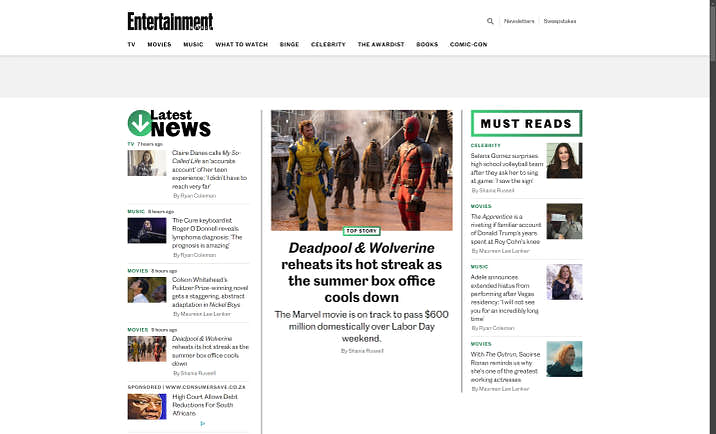Open sponsored High Court Debt Reductions link

pyautogui.click(x=205, y=405)
